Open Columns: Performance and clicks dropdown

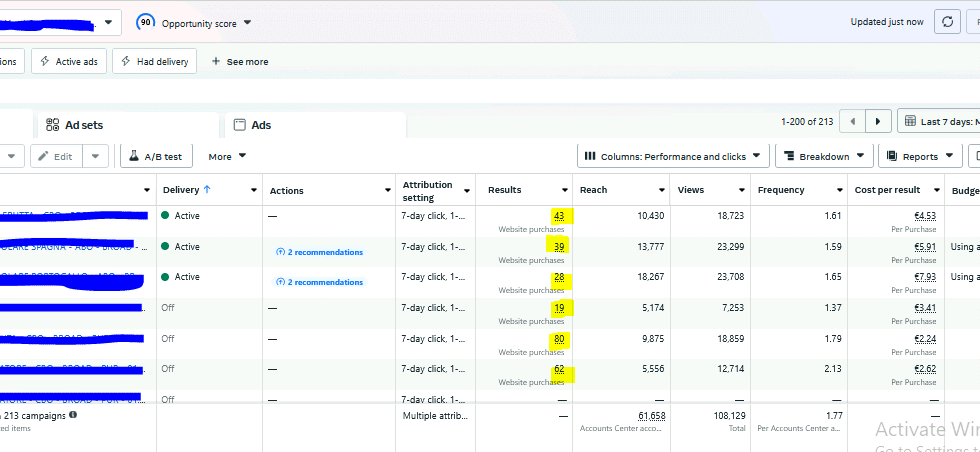(676, 156)
